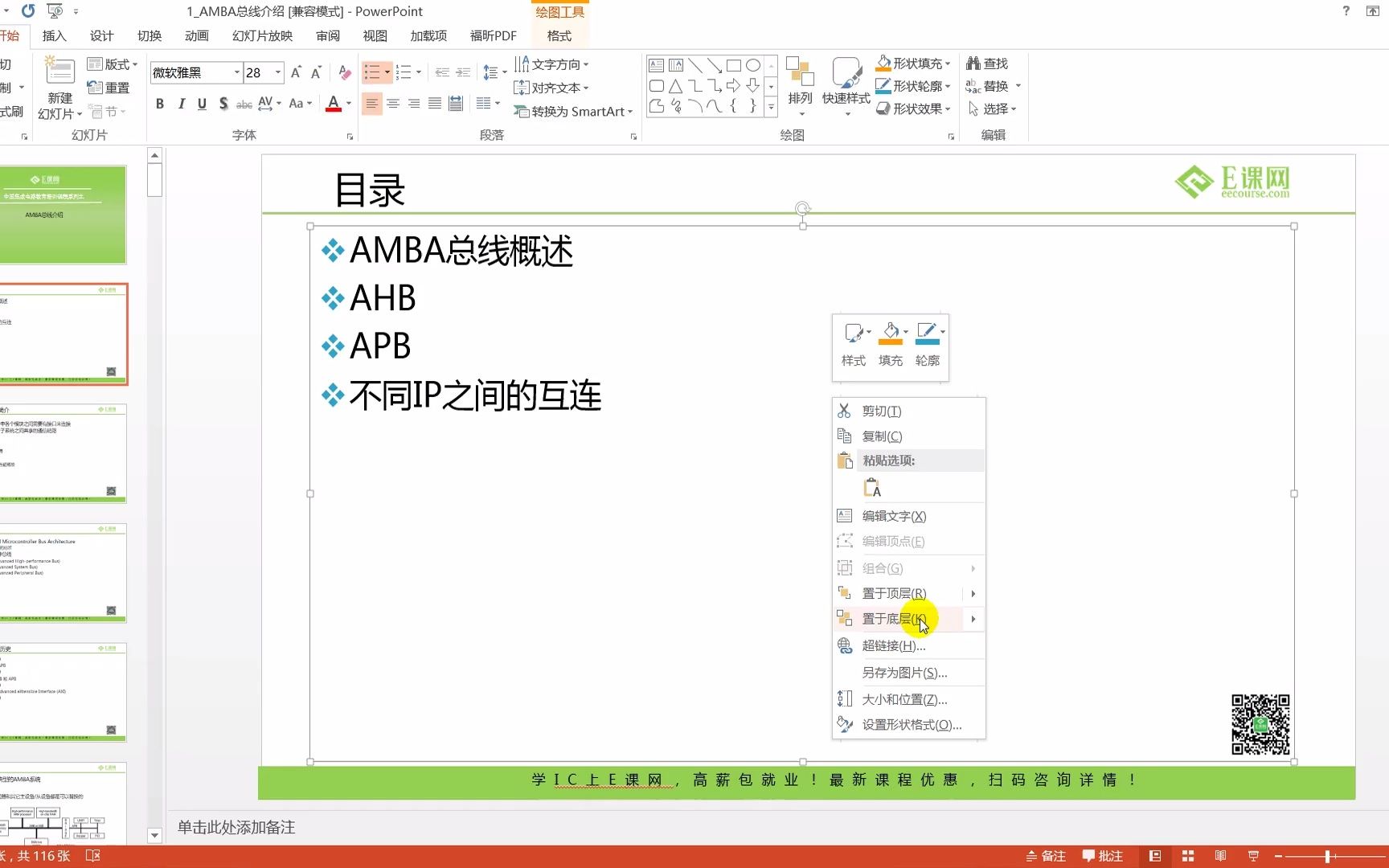Image resolution: width=1389 pixels, height=868 pixels.
Task: Click the justify text alignment icon
Action: (435, 104)
